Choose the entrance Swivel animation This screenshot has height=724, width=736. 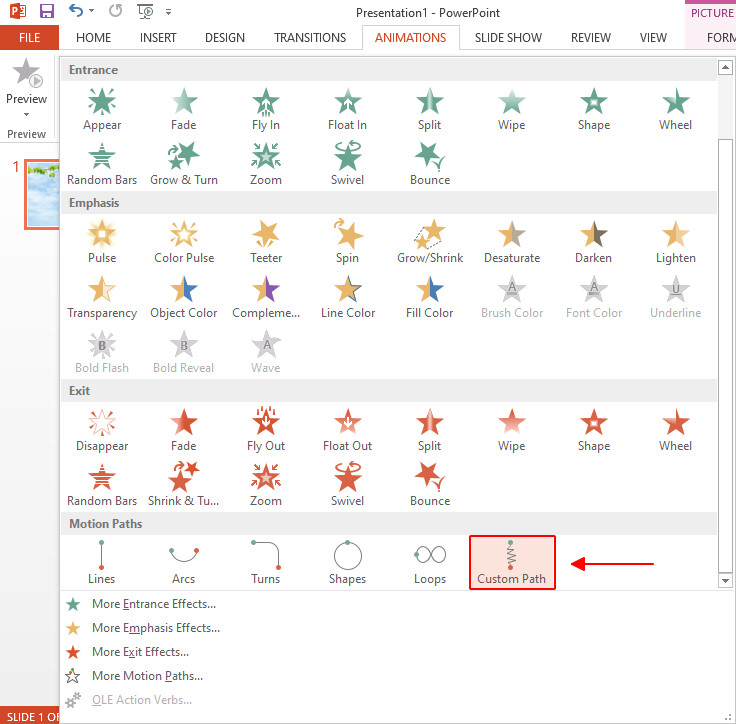point(347,164)
